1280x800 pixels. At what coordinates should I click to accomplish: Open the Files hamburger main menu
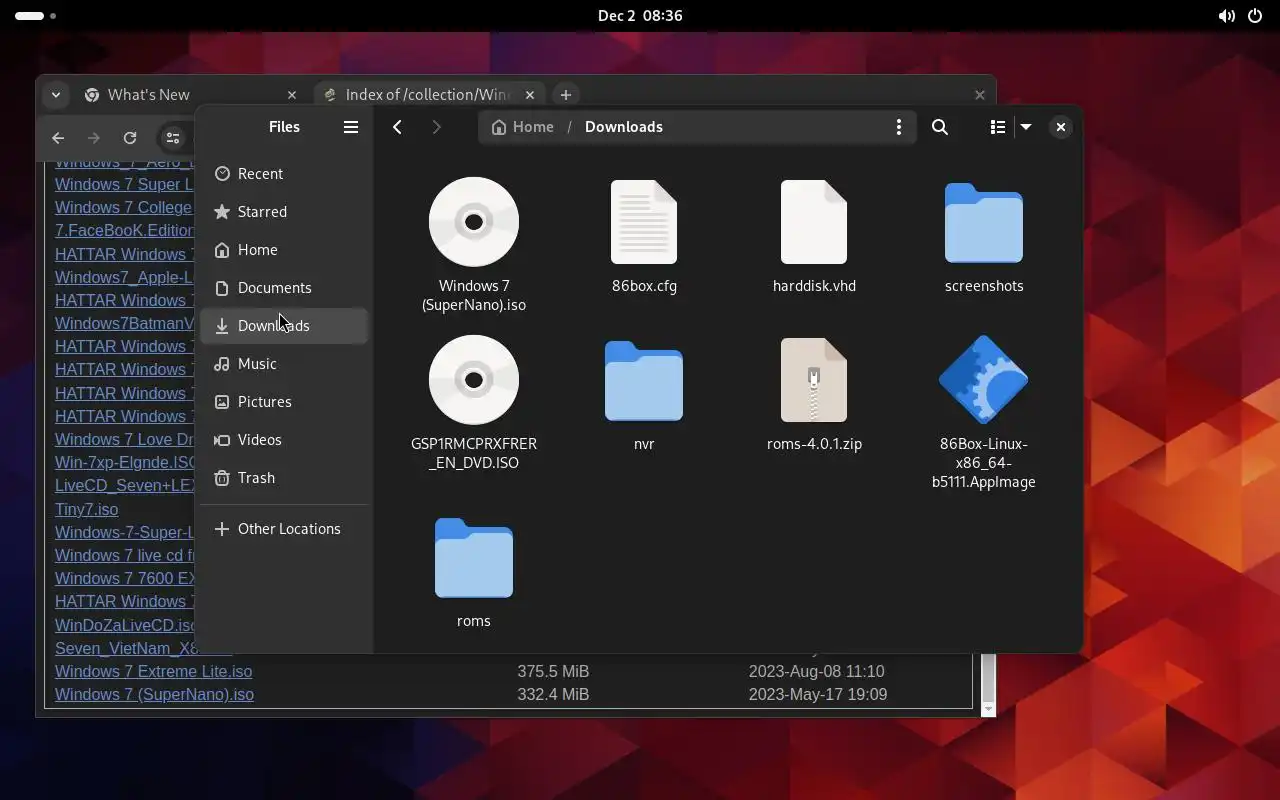click(351, 127)
